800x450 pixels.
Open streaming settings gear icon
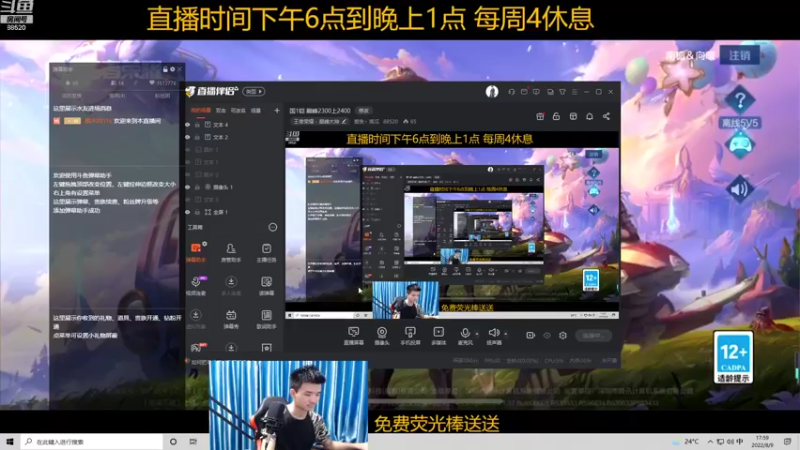pyautogui.click(x=563, y=335)
